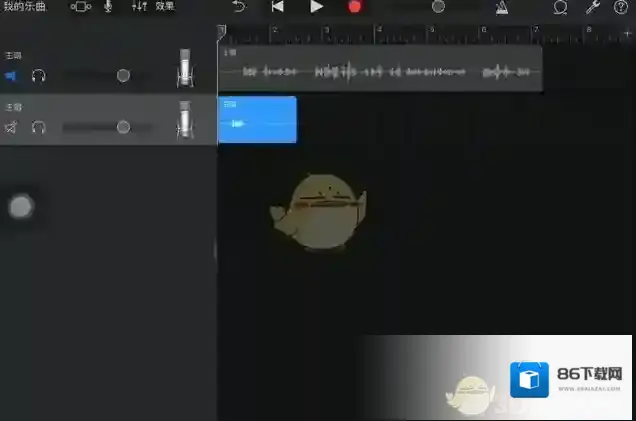
Task: Open the help question mark
Action: tap(619, 7)
